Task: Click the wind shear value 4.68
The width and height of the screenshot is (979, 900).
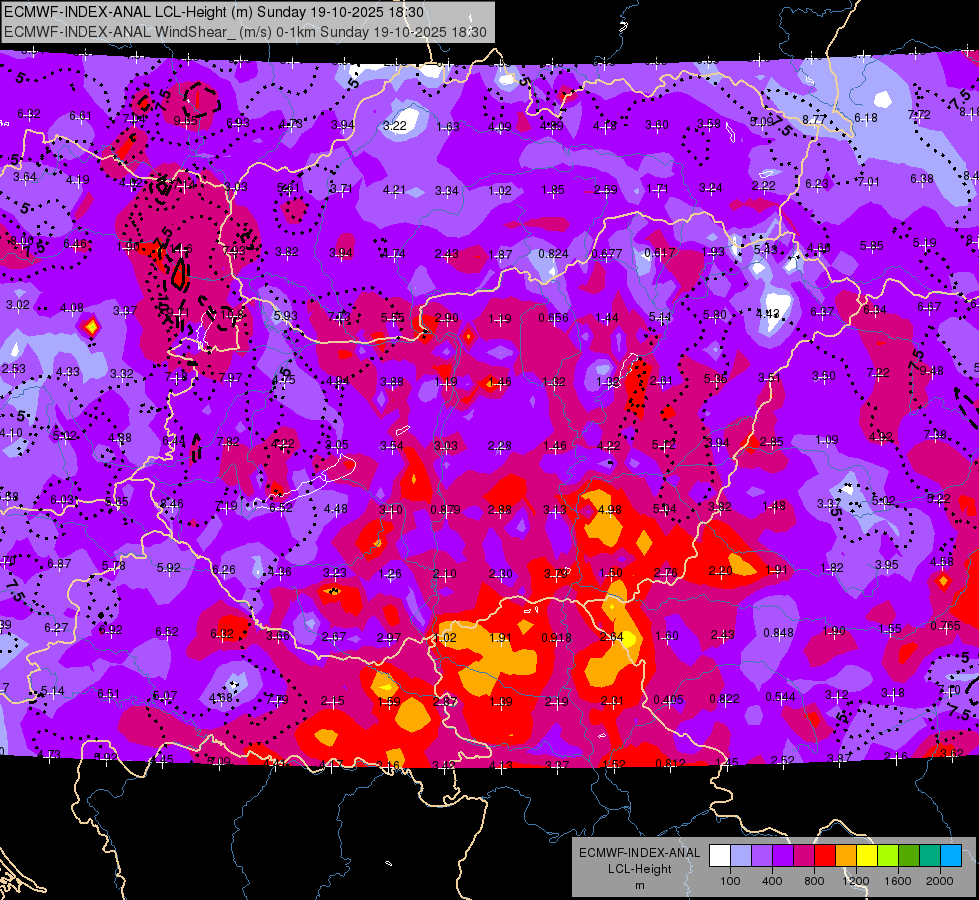Action: [x=220, y=698]
